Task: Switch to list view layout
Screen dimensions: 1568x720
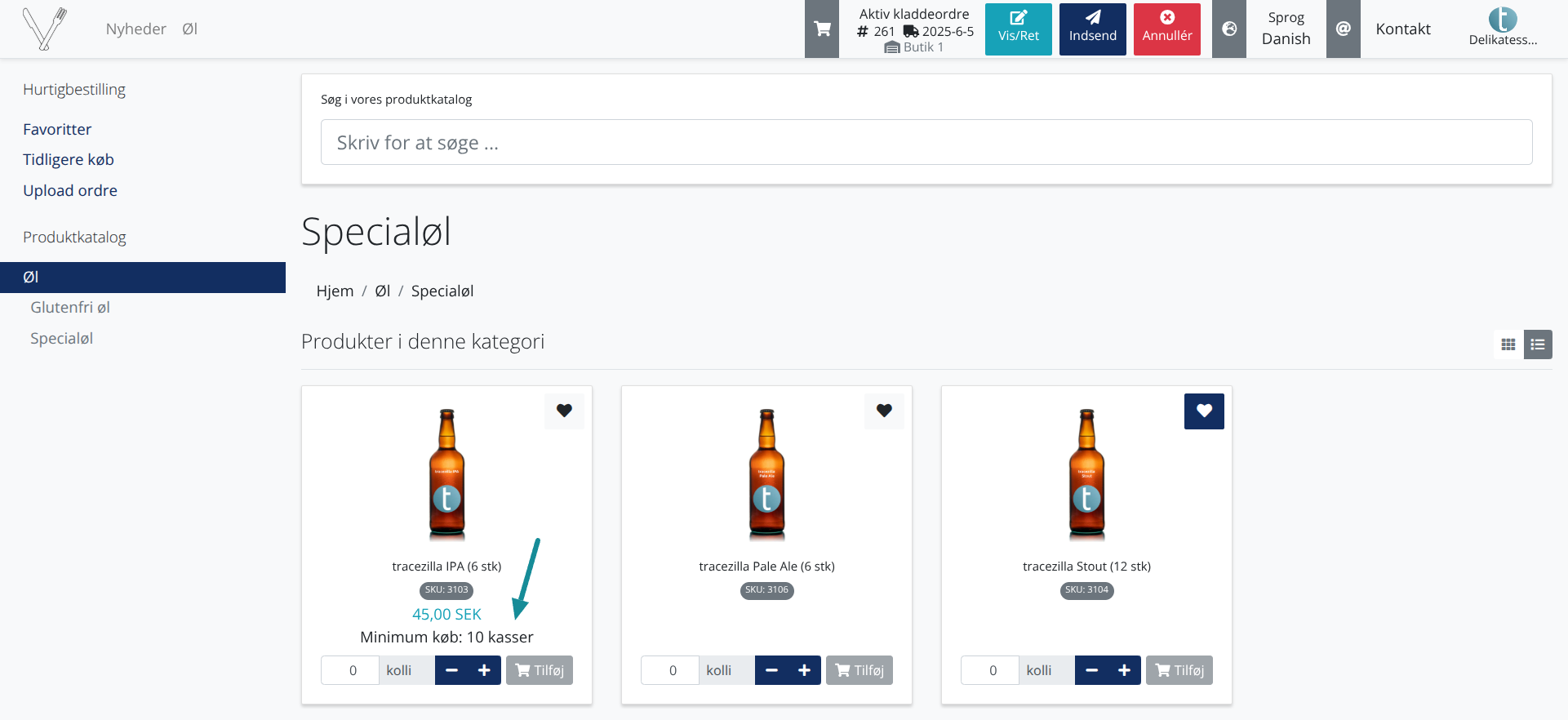Action: (1538, 344)
